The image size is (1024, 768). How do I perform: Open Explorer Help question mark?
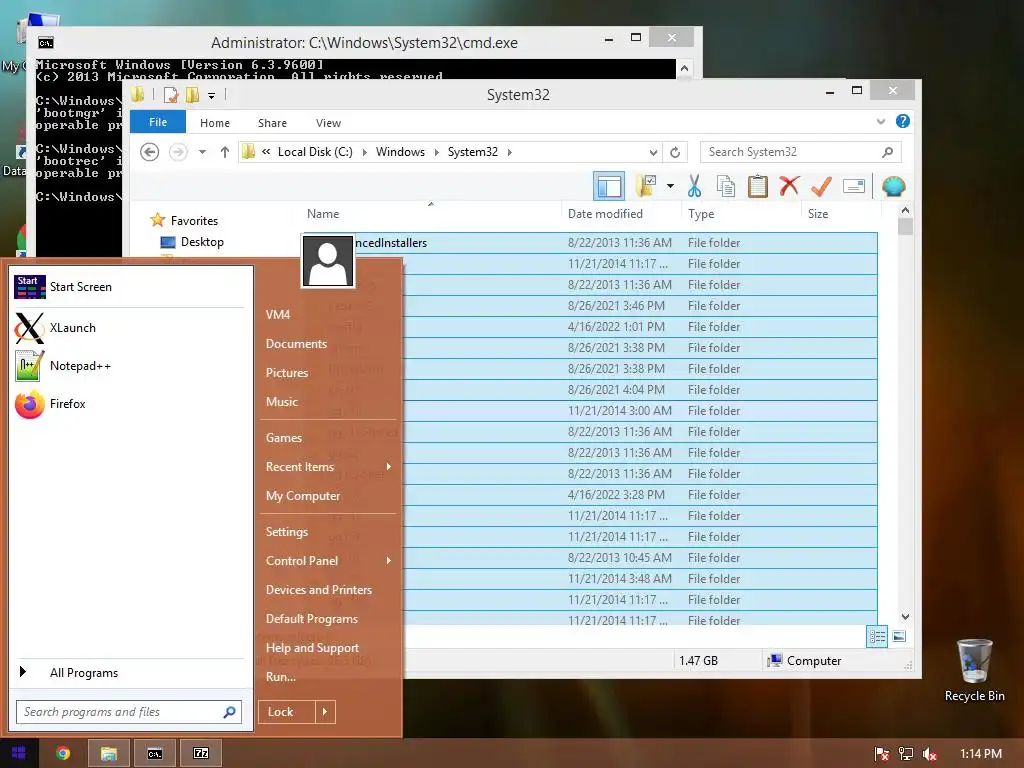903,121
